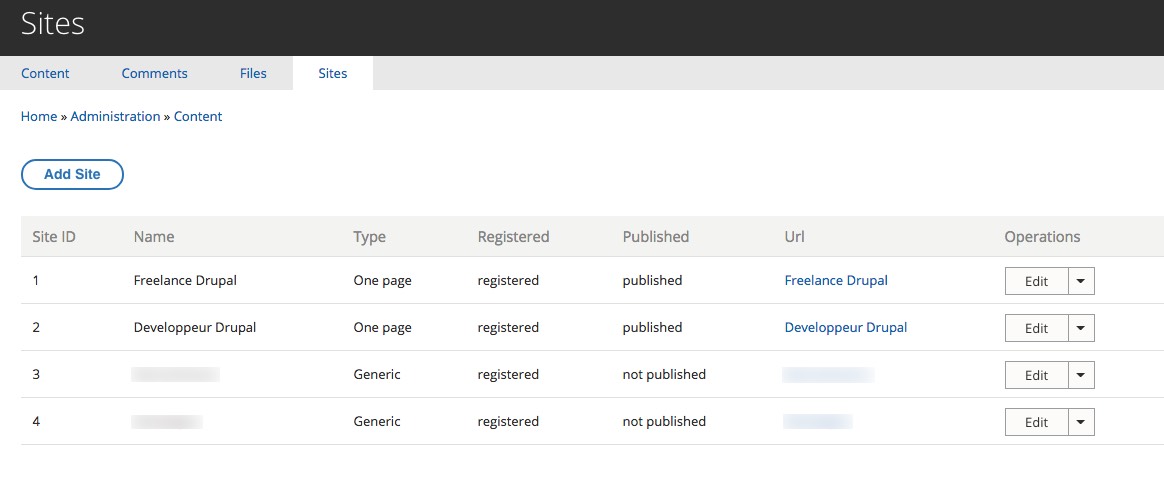Open the Content tab
1164x484 pixels.
(45, 73)
